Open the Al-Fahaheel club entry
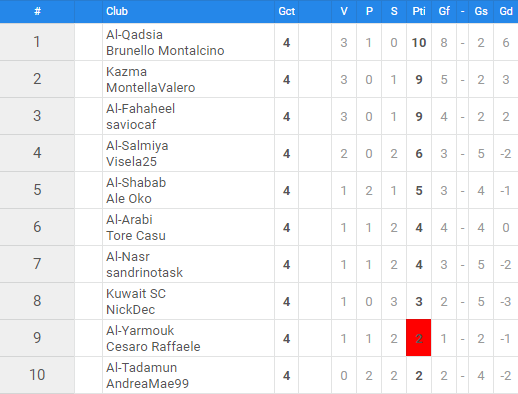 (140, 109)
